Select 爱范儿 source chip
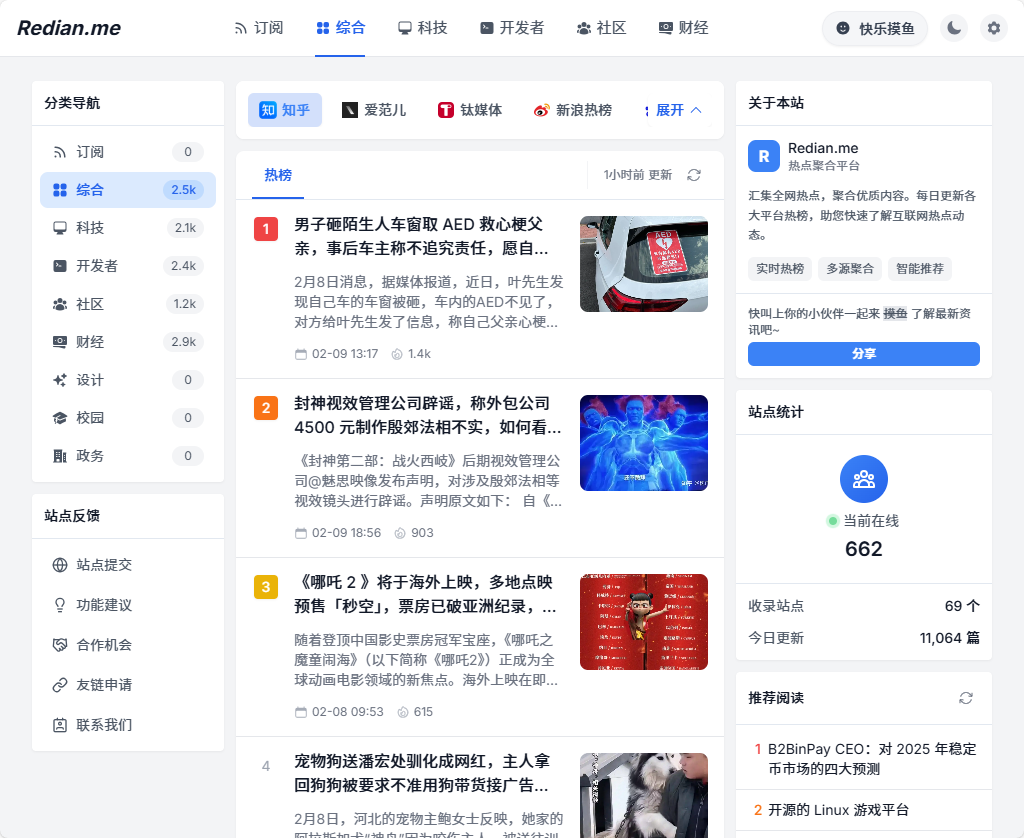Screen dimensions: 1024x838 (x=374, y=110)
